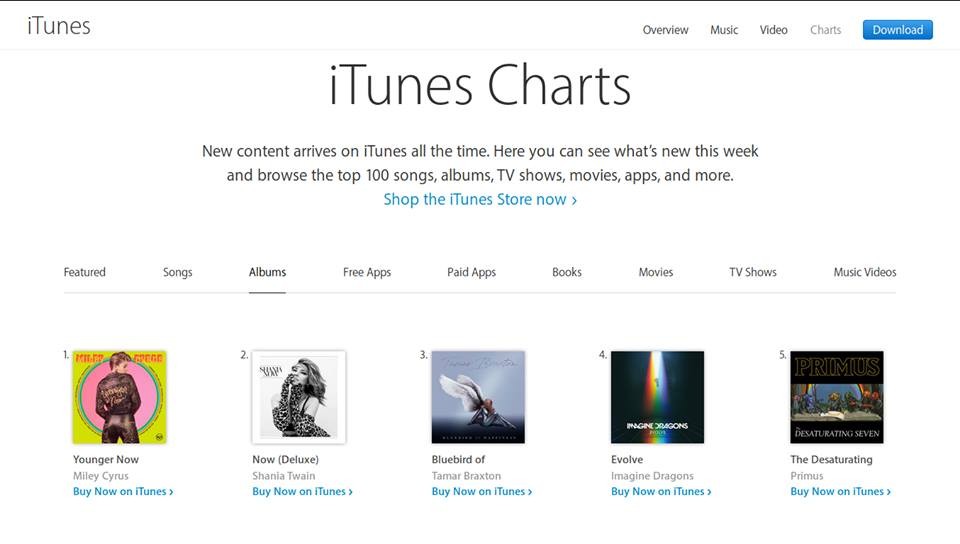Switch to the Music Videos tab

coord(865,272)
